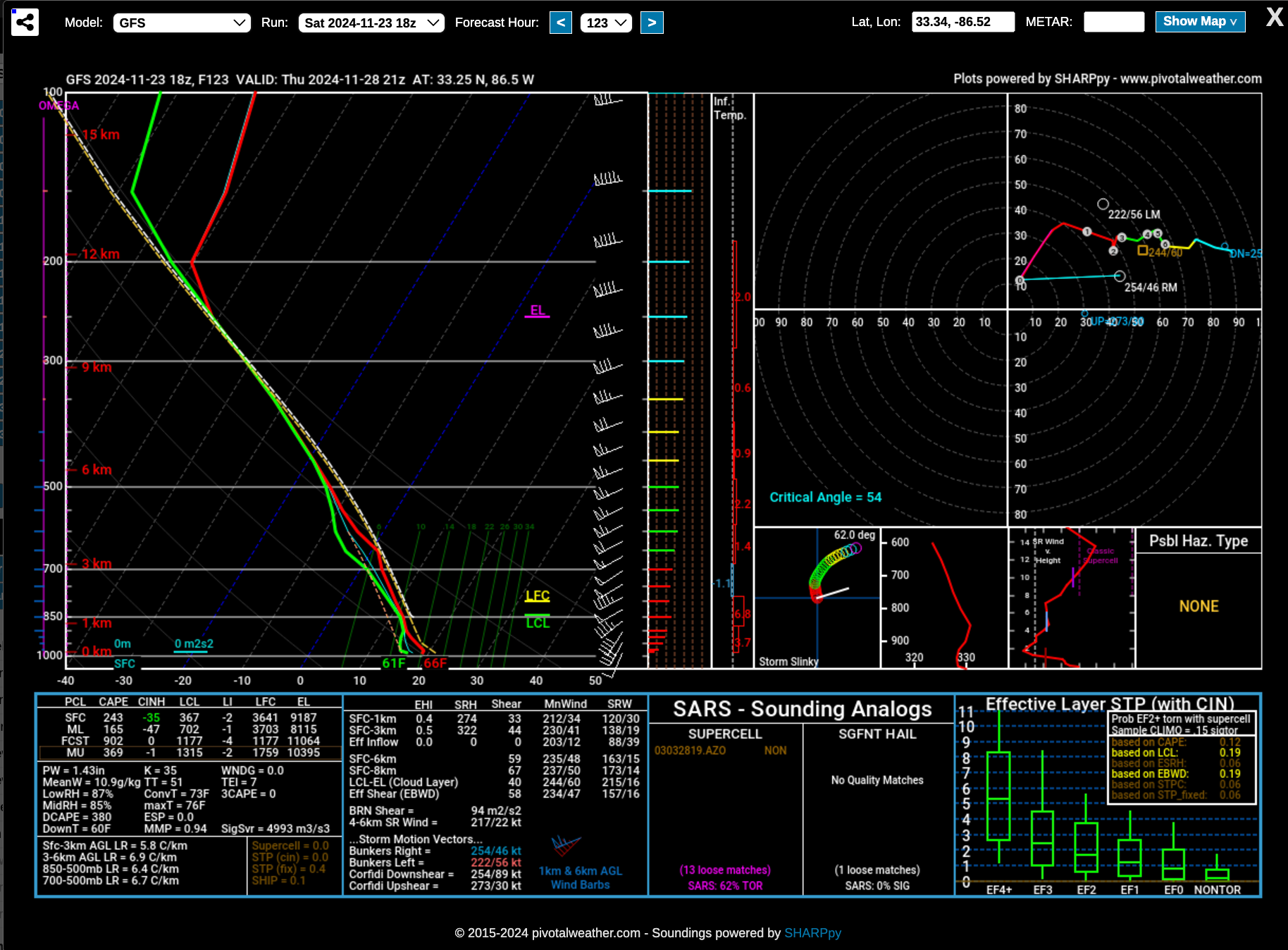Viewport: 1288px width, 950px height.
Task: Click the SR Wind v. Height label
Action: (x=1048, y=551)
